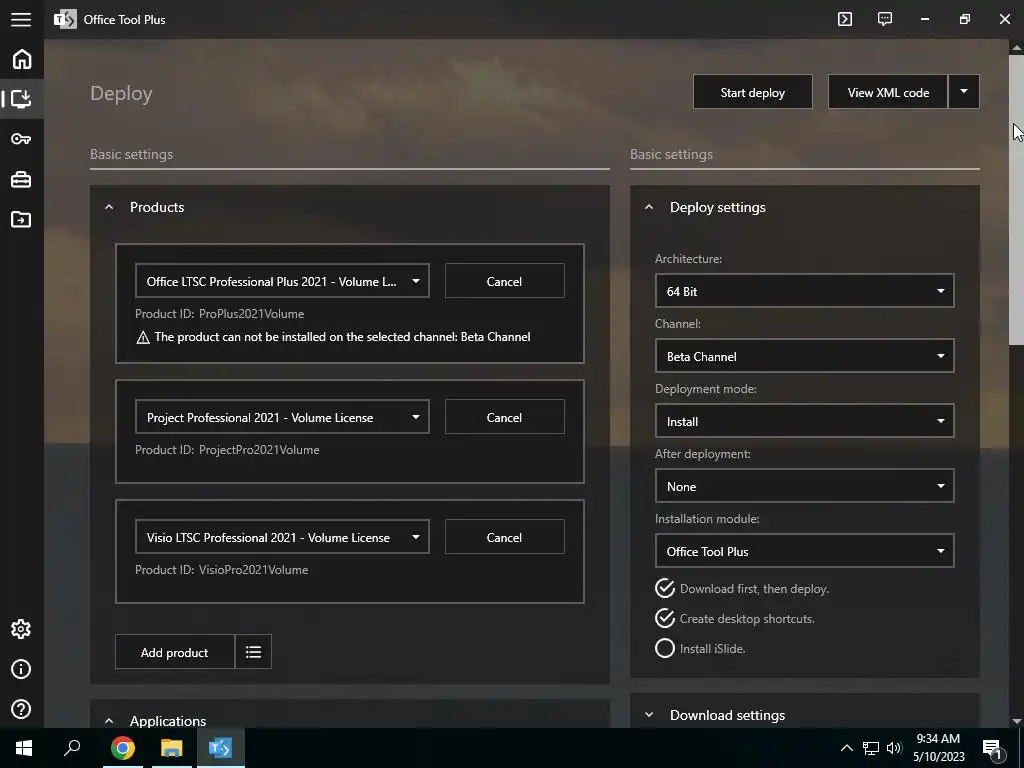The width and height of the screenshot is (1024, 768).
Task: Collapse the Deploy settings section
Action: pos(648,207)
